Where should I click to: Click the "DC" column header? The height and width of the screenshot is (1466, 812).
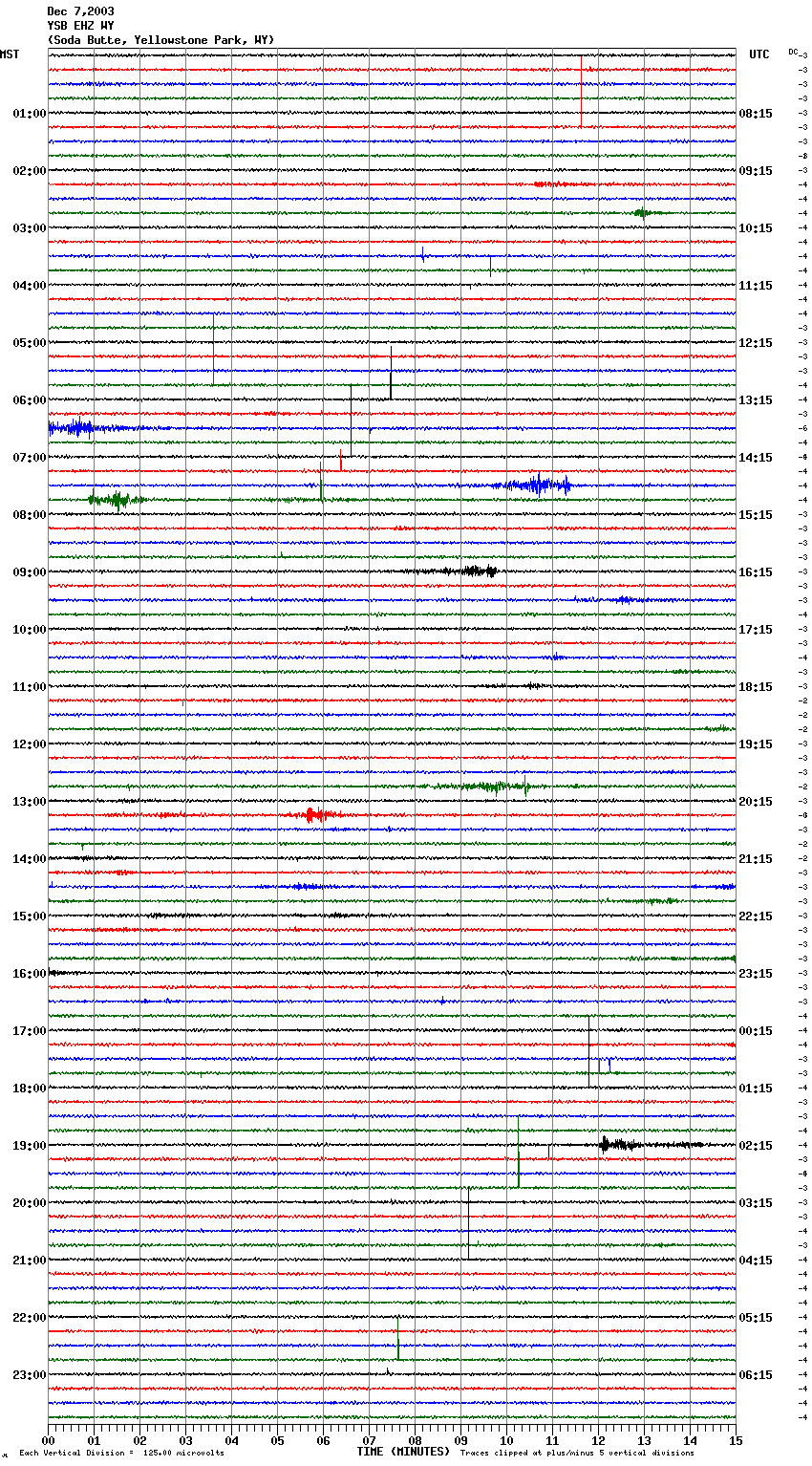coord(793,52)
